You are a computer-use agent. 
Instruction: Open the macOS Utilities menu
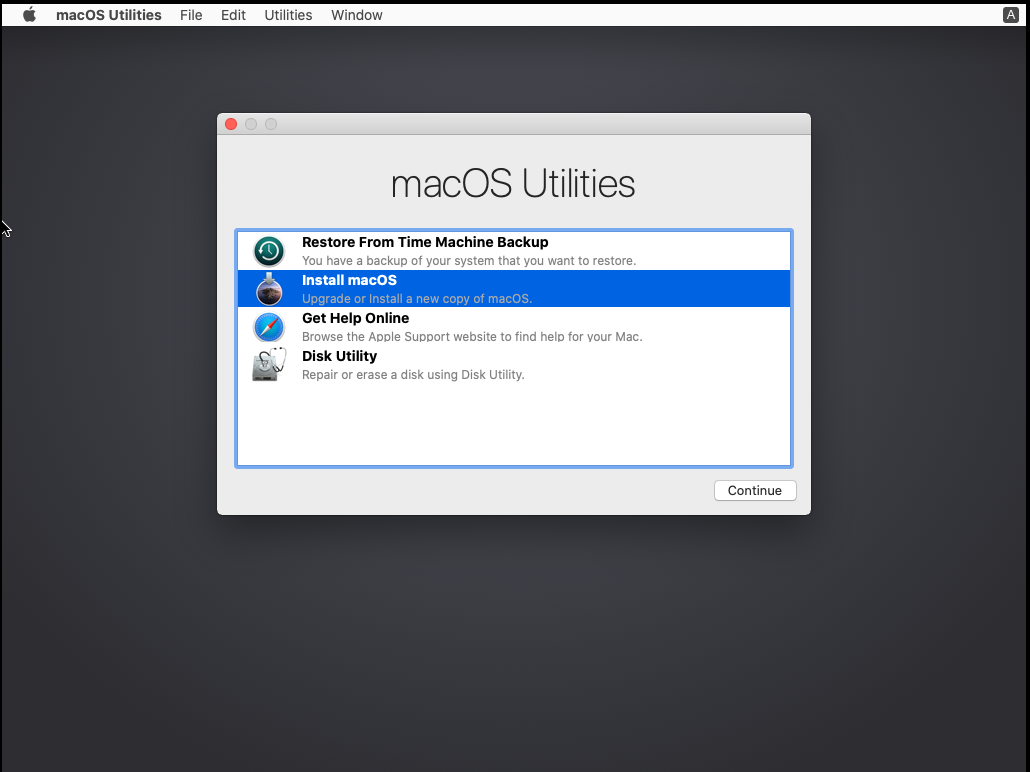tap(108, 14)
